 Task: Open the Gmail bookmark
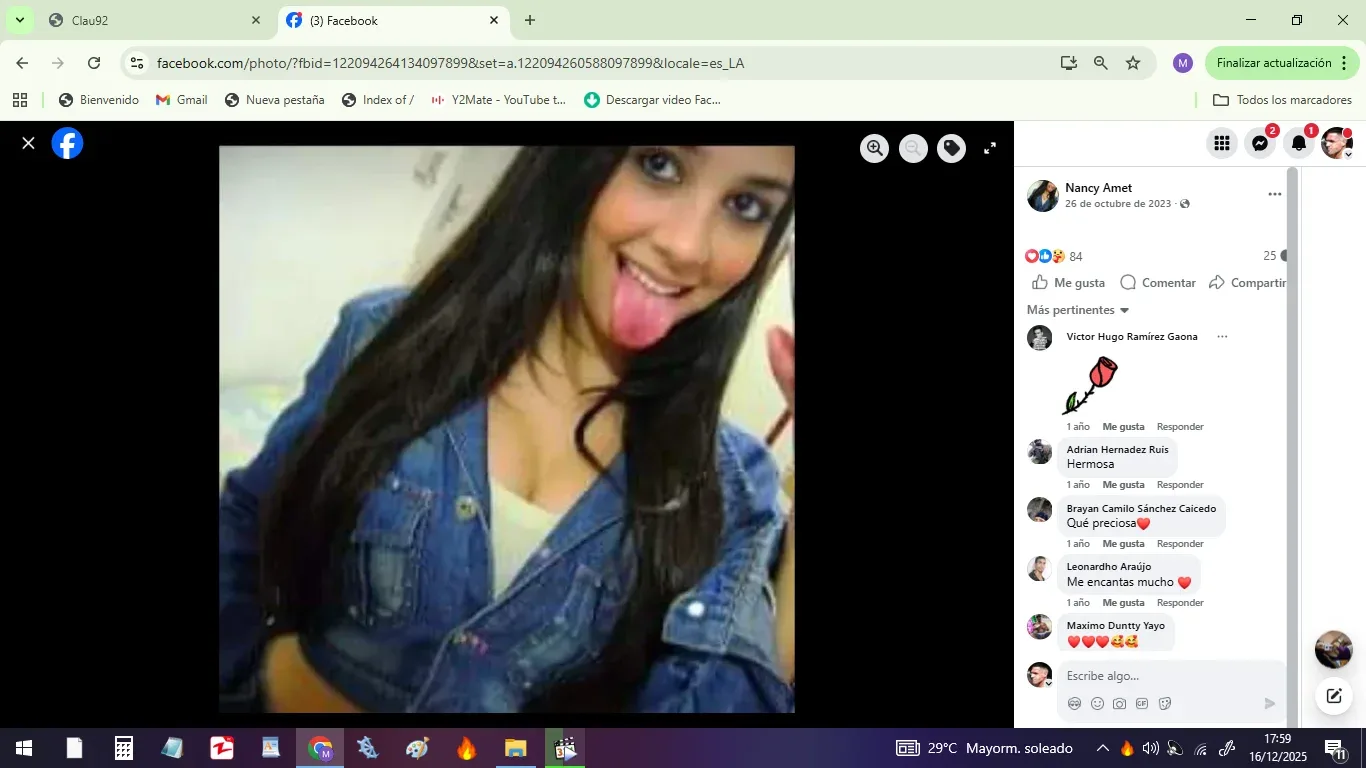[182, 100]
